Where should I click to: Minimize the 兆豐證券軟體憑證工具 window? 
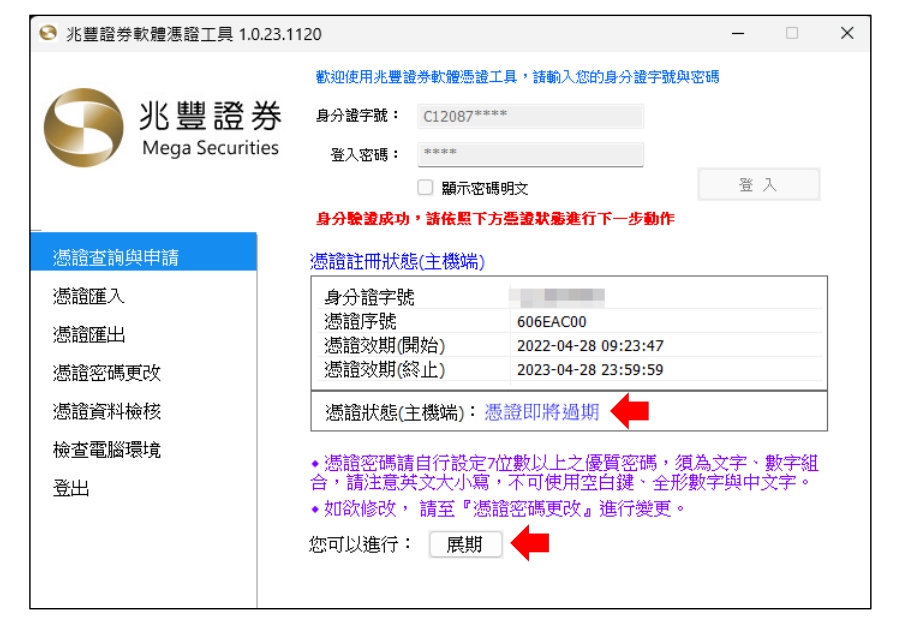tap(739, 34)
